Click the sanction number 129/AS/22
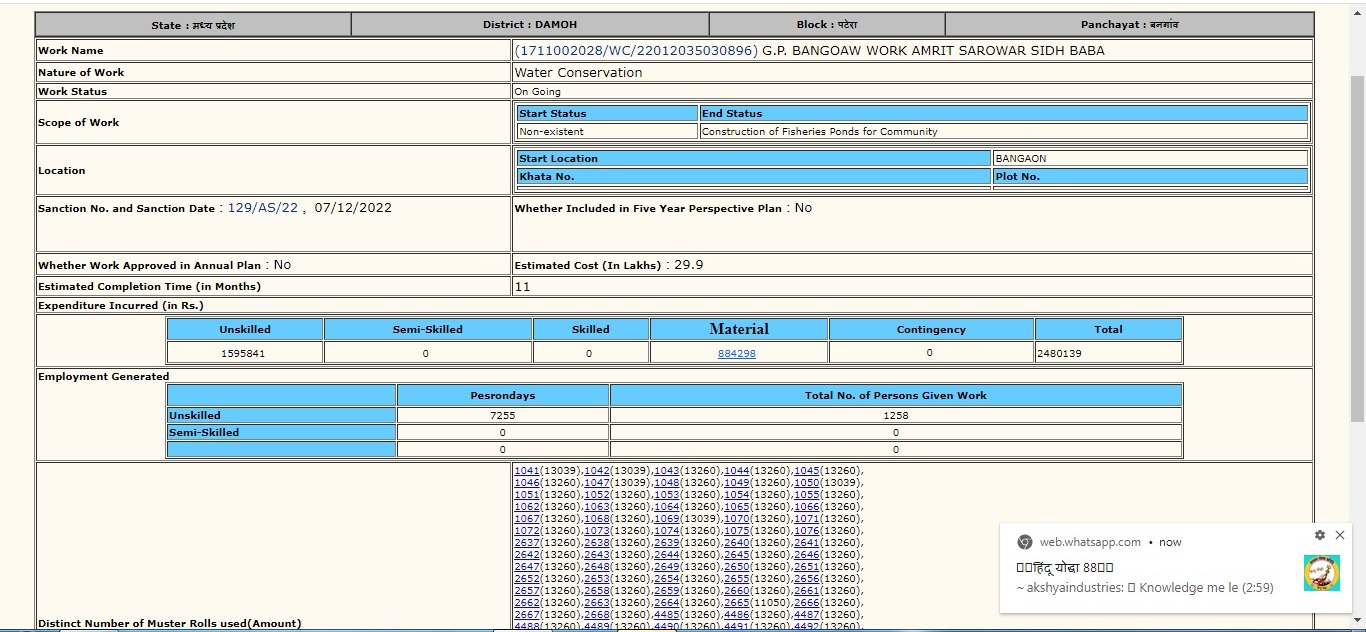This screenshot has width=1366, height=632. tap(263, 208)
